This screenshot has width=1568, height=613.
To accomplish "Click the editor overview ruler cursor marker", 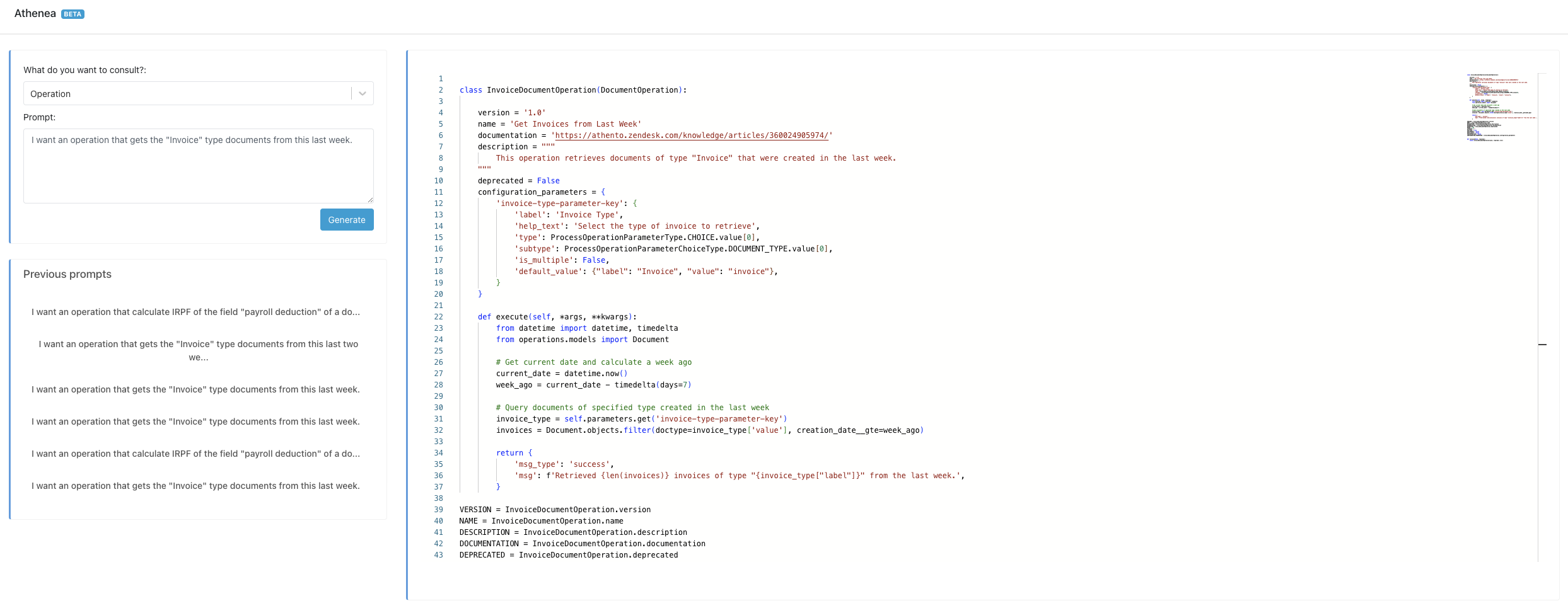I will [1542, 345].
